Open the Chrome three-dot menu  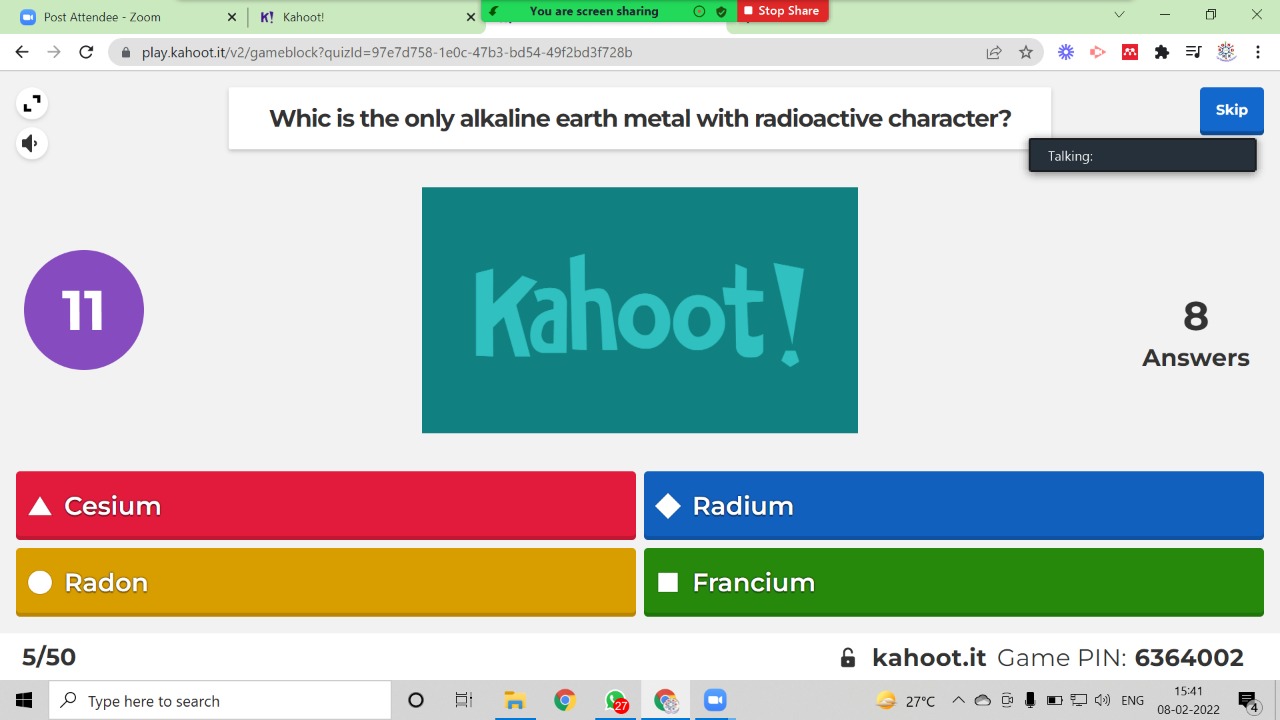(1258, 52)
